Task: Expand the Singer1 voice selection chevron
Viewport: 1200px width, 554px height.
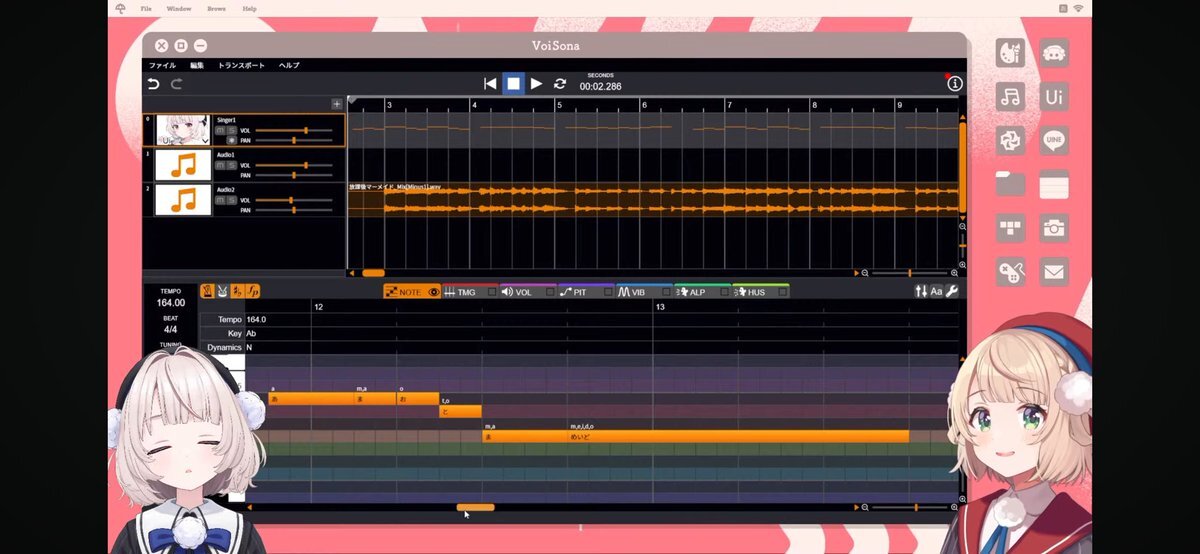Action: tap(205, 141)
